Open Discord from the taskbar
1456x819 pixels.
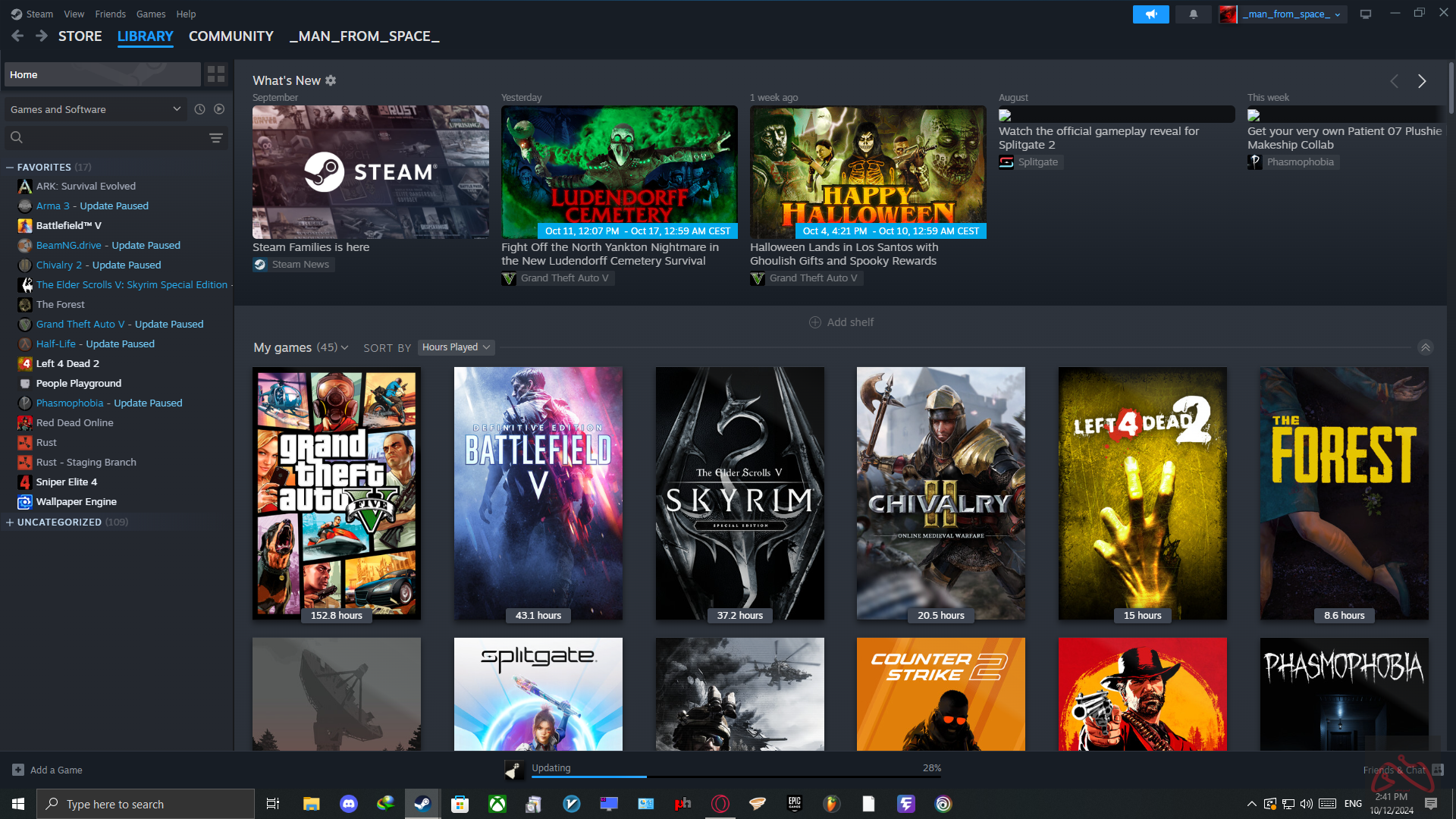tap(348, 804)
